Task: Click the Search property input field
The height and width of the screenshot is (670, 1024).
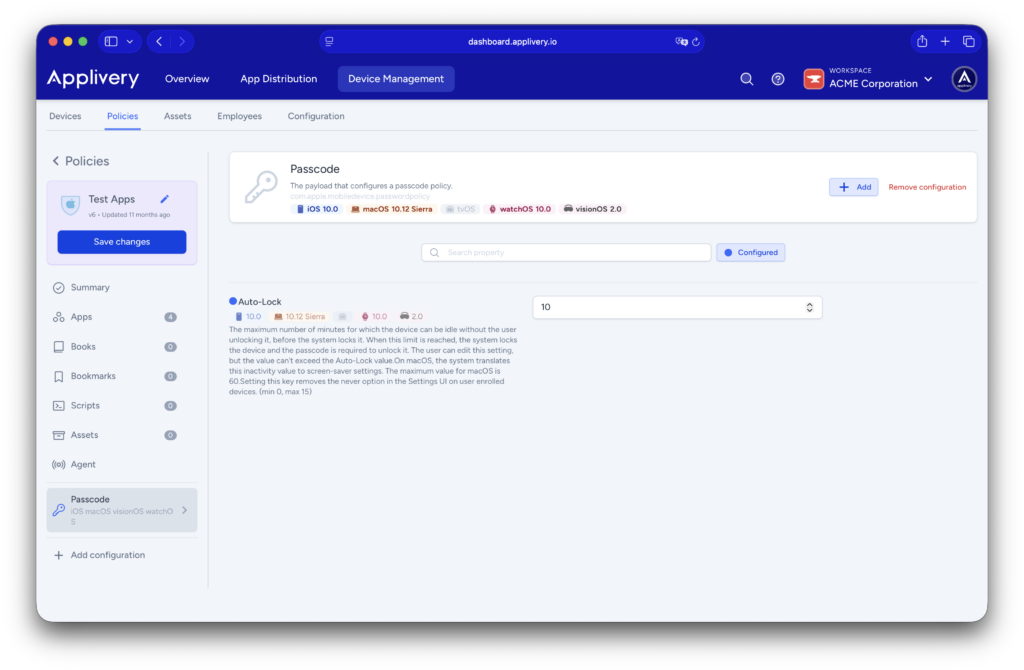Action: point(566,252)
